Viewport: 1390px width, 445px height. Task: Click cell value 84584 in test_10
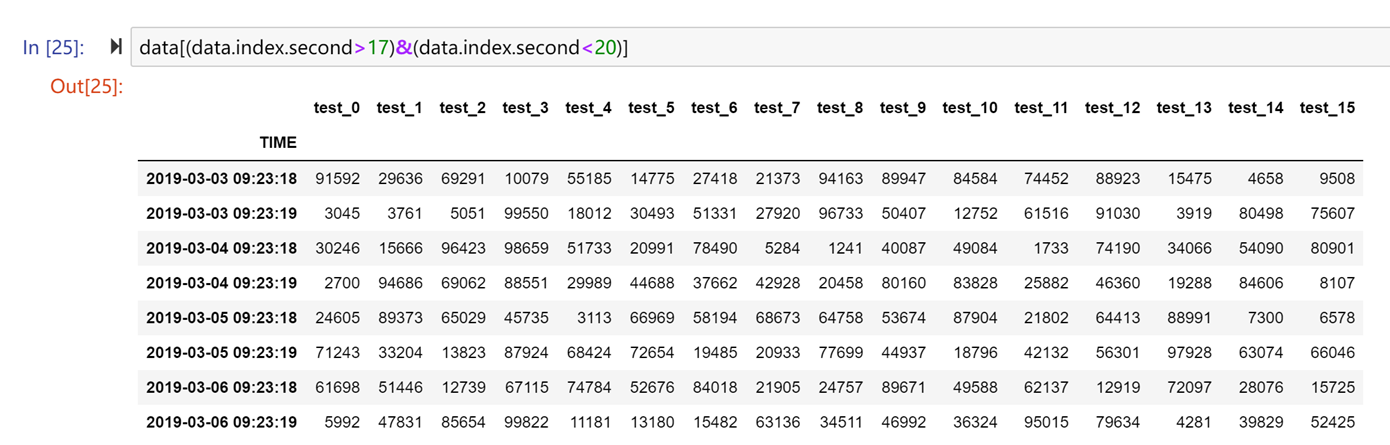[x=976, y=179]
